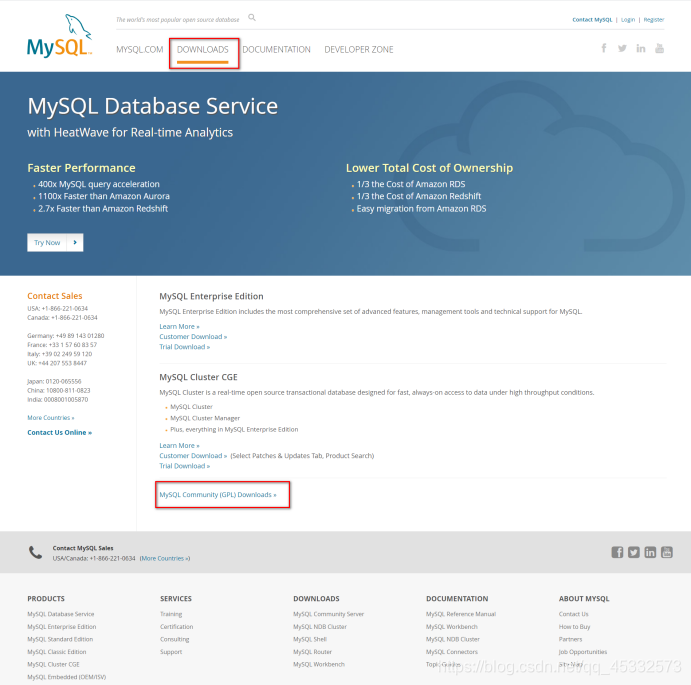Open footer How to Buy link
Viewport: 691px width, 685px height.
coord(574,626)
